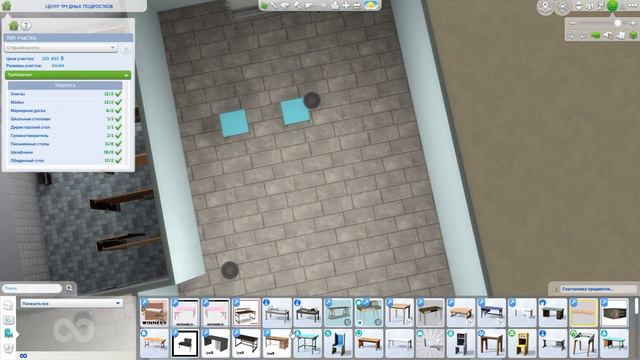Choose the Select tool in the build toolbar

pos(264,5)
